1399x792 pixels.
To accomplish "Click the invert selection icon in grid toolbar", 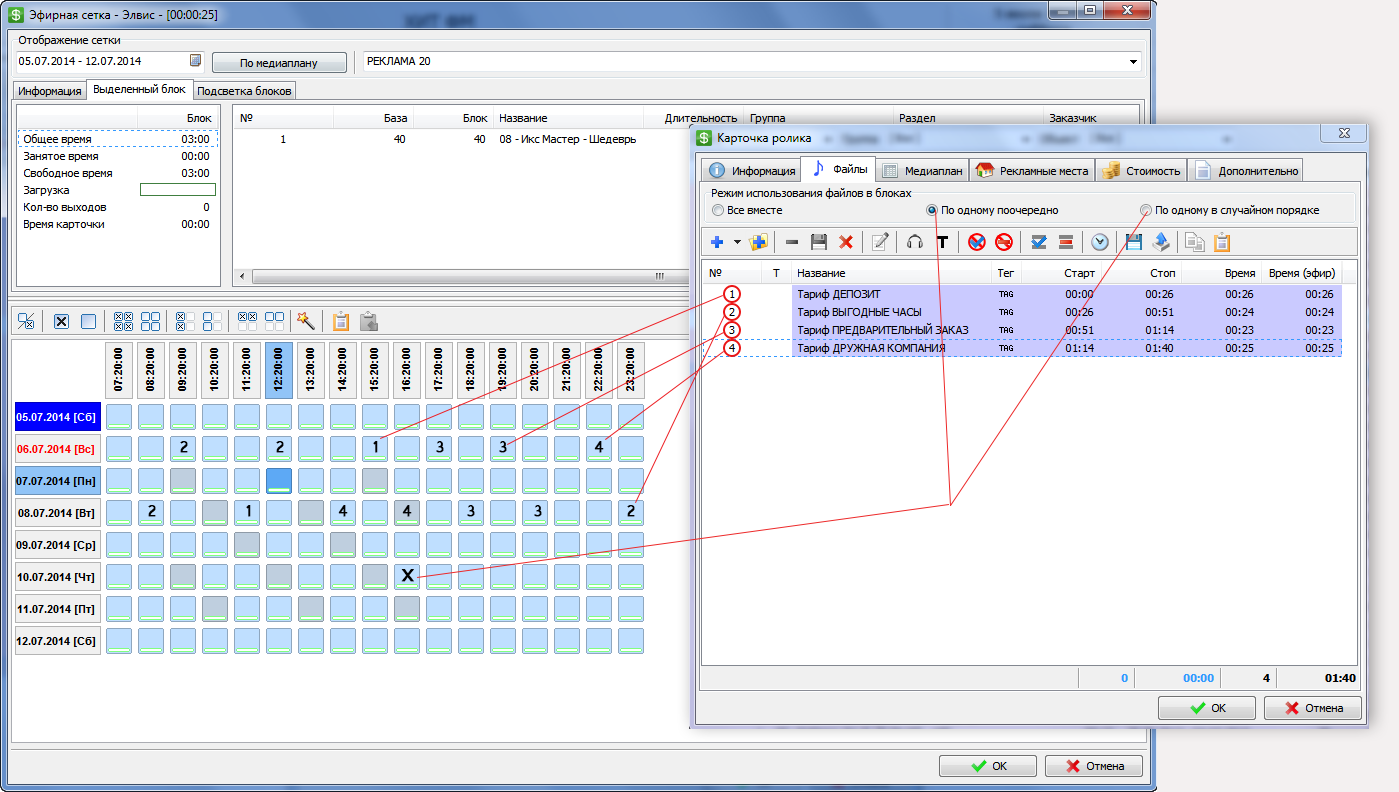I will 27,321.
